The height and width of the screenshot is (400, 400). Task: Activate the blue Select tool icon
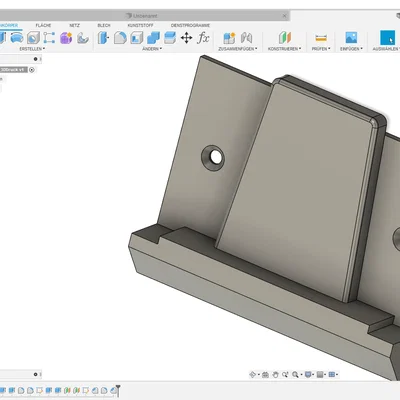tap(388, 37)
